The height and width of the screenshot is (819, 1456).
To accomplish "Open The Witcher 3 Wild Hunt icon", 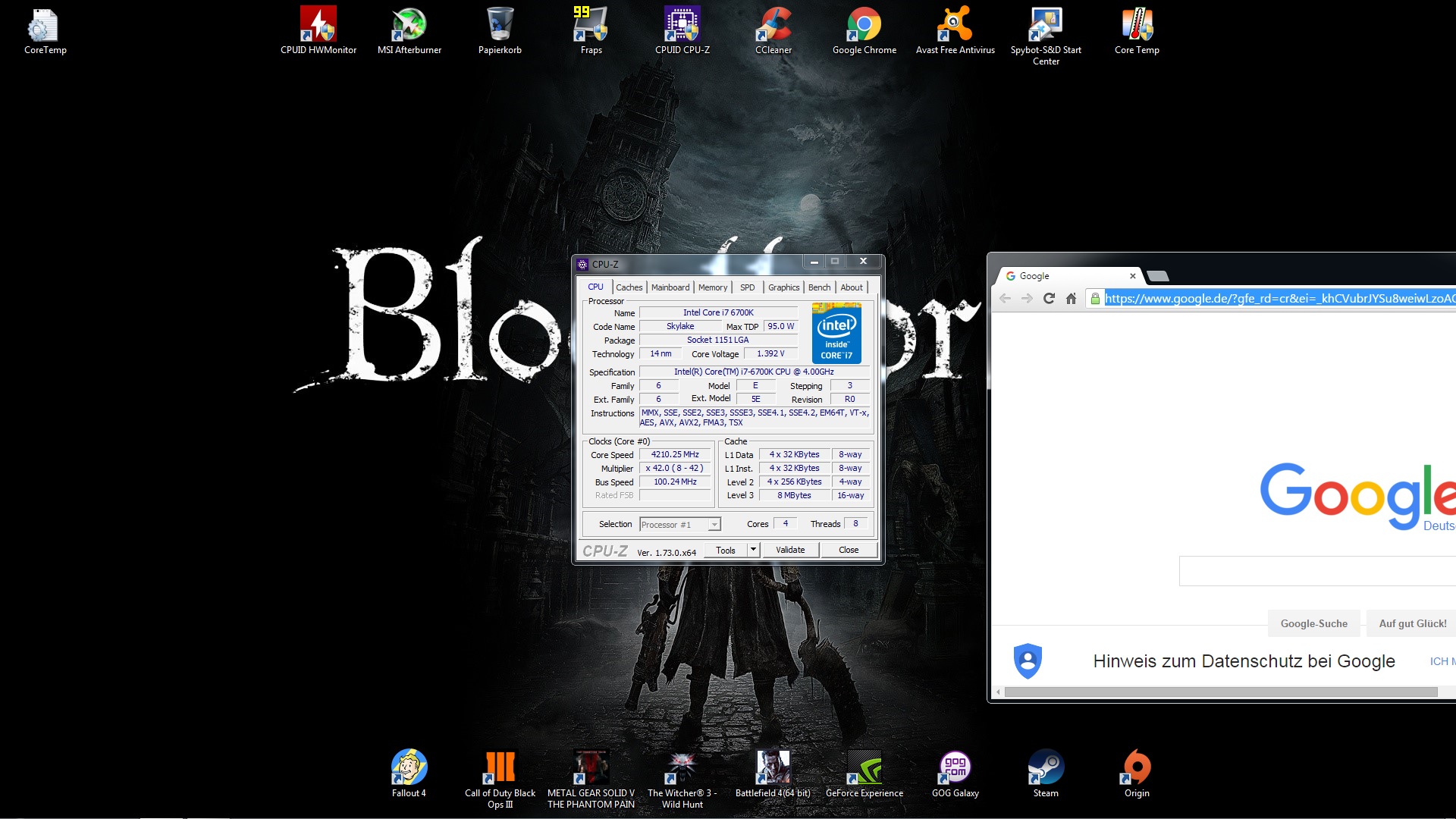I will 682,780.
